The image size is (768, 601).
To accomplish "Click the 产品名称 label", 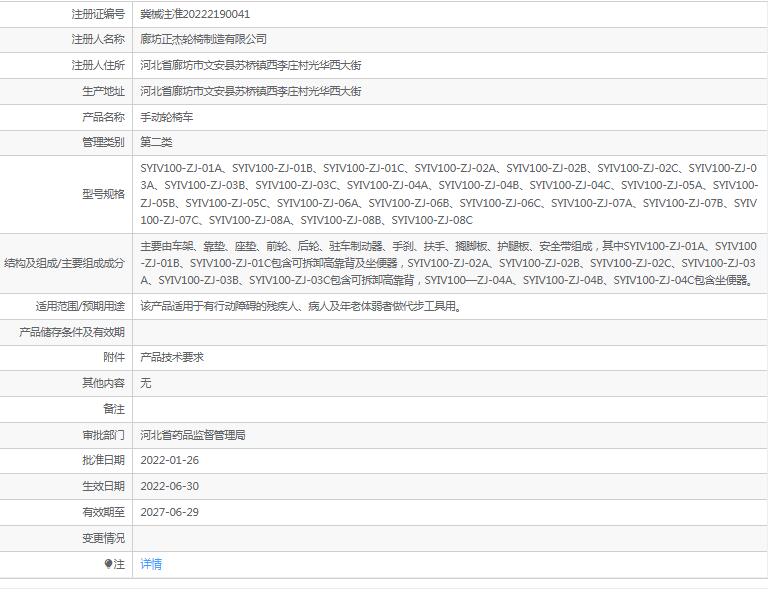I will click(x=103, y=117).
